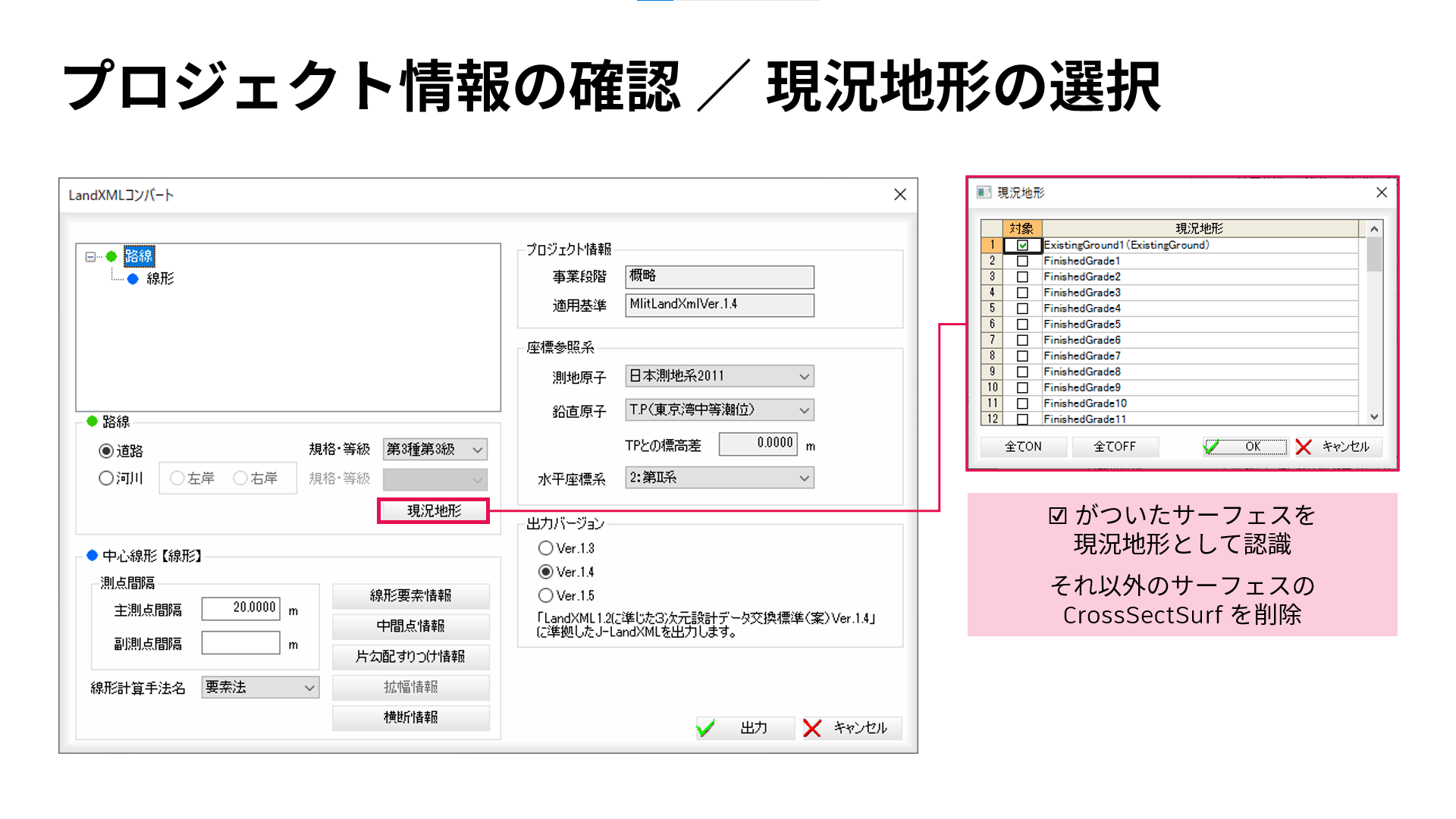Click red X cancel in LandXML dialog
Screen dimensions: 1456x819
point(812,728)
